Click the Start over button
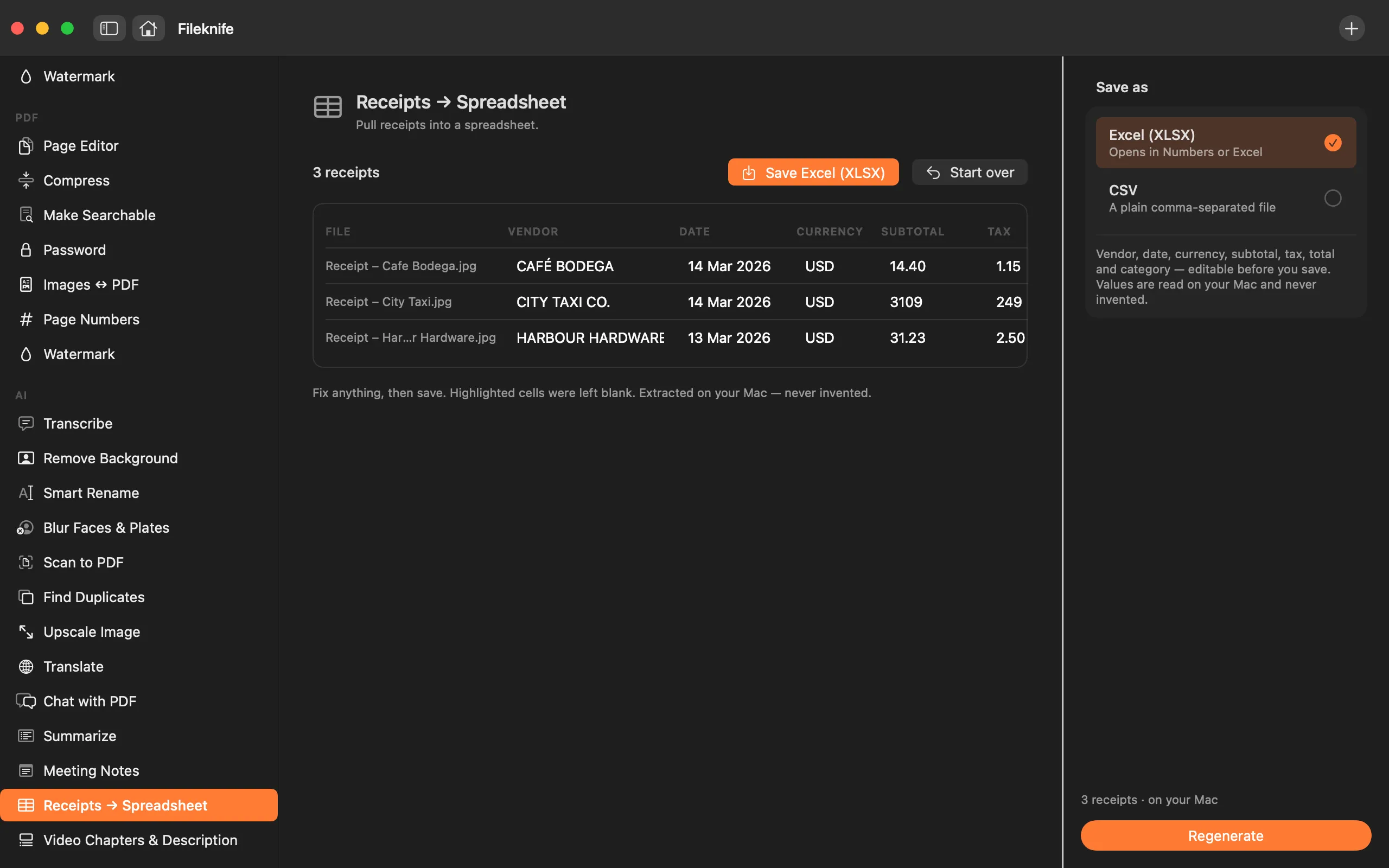Screen dimensions: 1389x868 coord(969,172)
